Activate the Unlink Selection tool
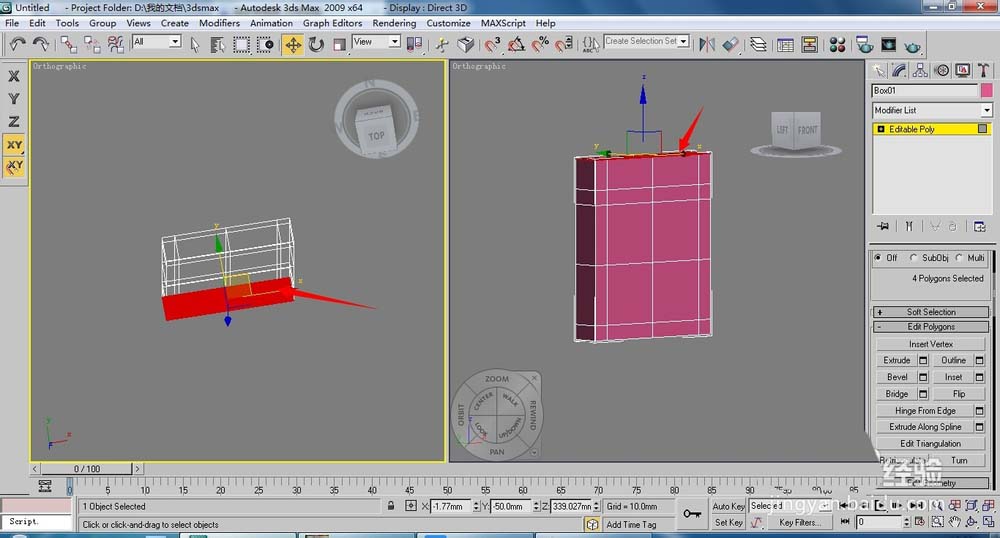The height and width of the screenshot is (538, 1000). [x=92, y=44]
